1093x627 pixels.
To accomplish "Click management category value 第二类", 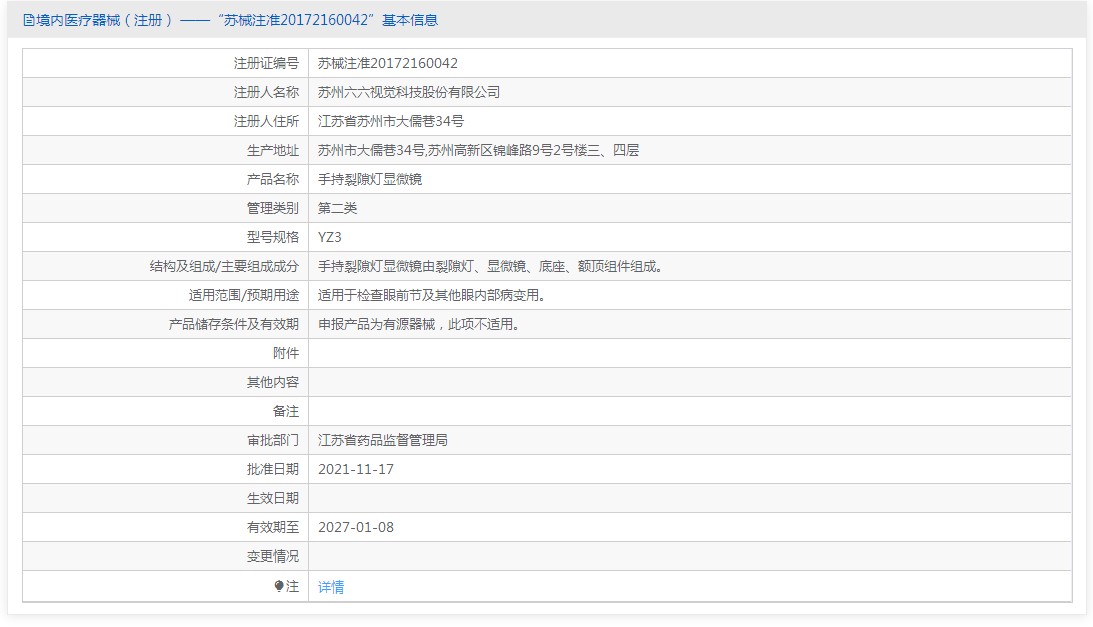I will pyautogui.click(x=337, y=209).
